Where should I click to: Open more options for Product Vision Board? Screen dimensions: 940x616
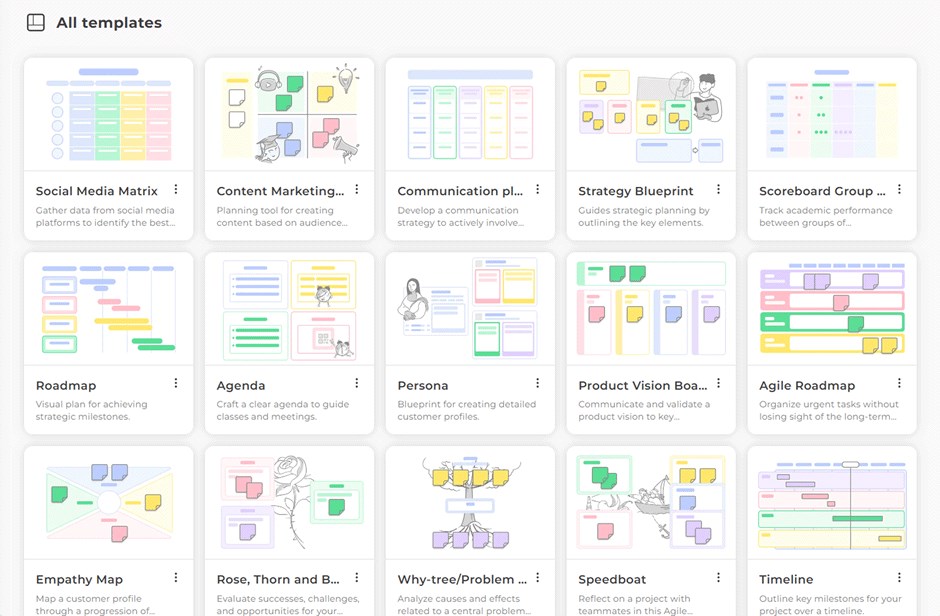pos(718,383)
